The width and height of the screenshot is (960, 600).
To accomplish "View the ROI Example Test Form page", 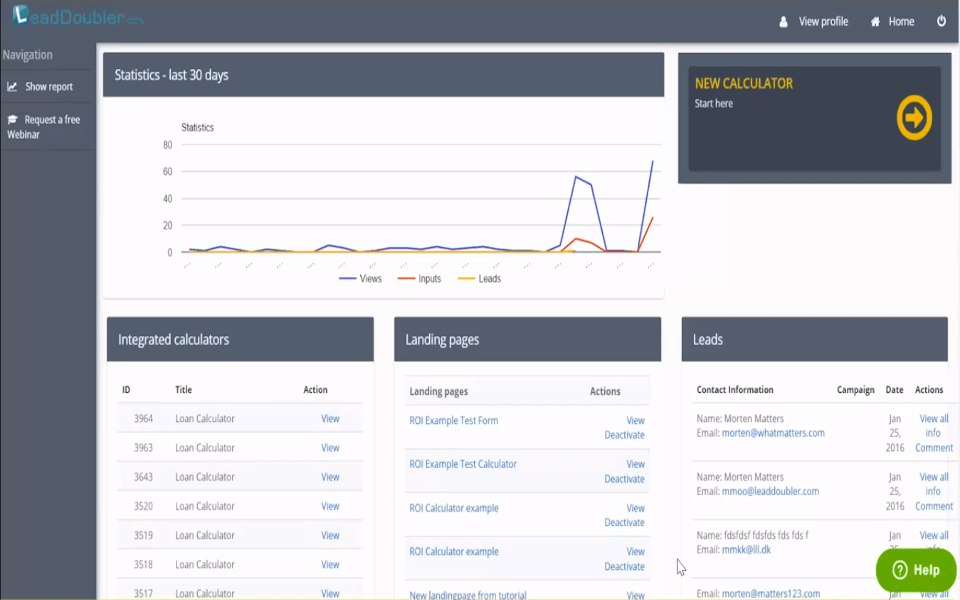I will pos(636,421).
